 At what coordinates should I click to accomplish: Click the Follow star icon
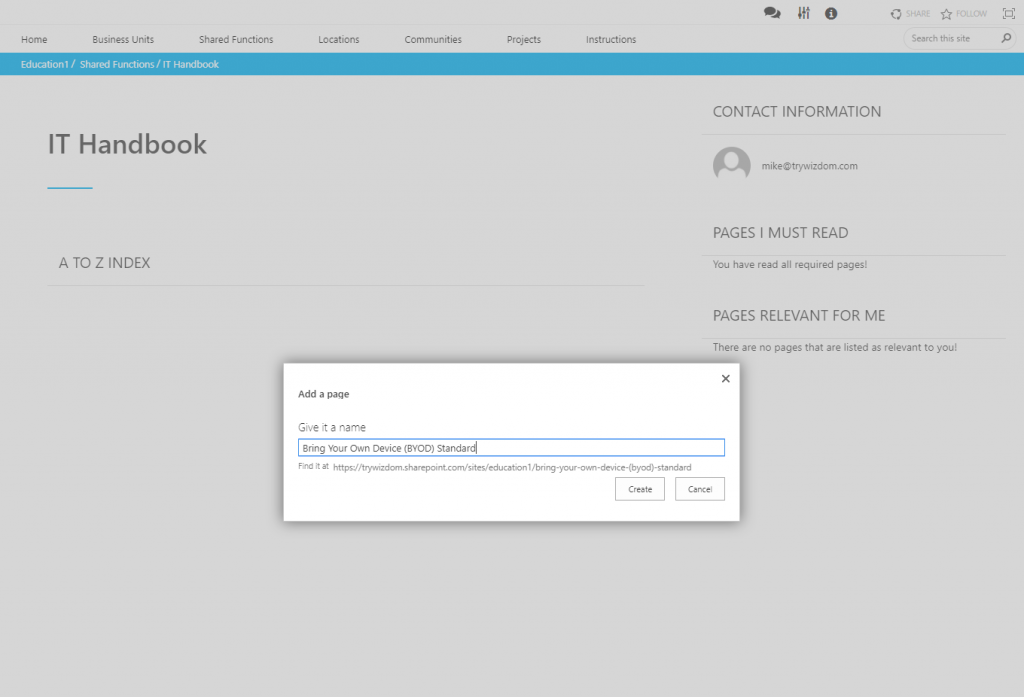pos(946,14)
